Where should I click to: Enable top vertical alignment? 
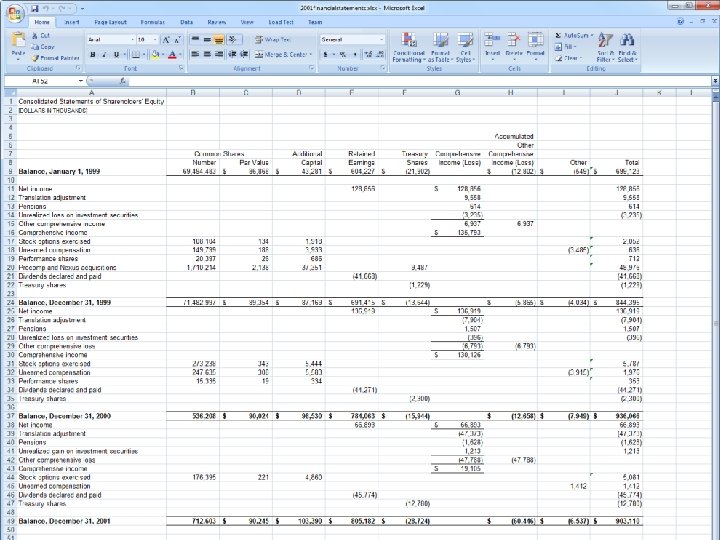(195, 40)
